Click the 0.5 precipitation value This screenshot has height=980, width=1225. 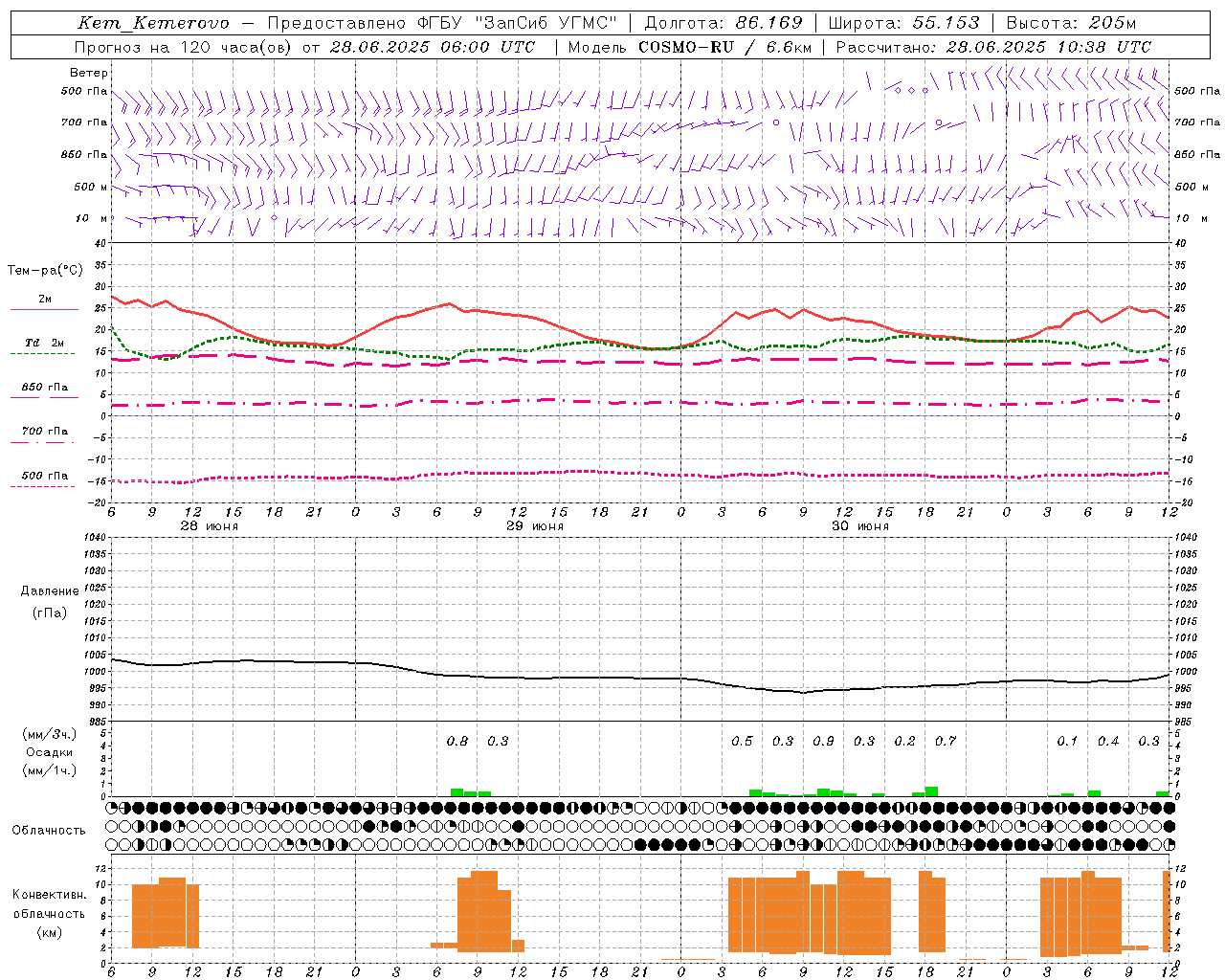[x=742, y=742]
